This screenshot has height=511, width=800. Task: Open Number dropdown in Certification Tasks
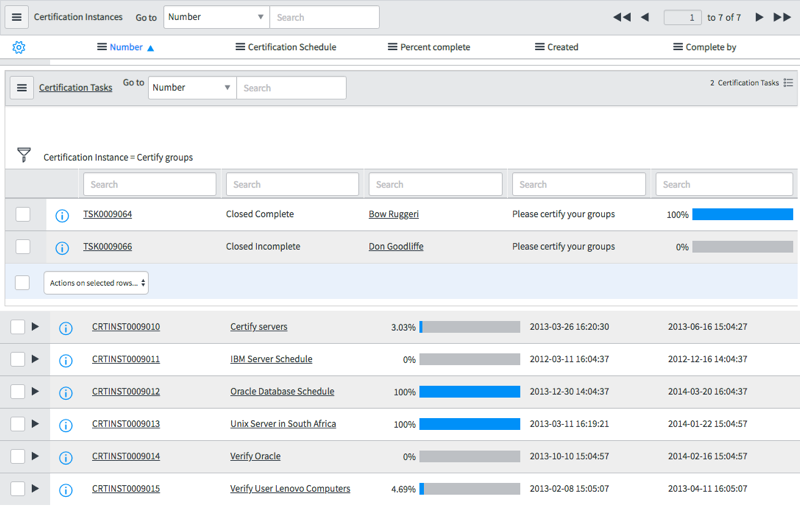point(192,88)
